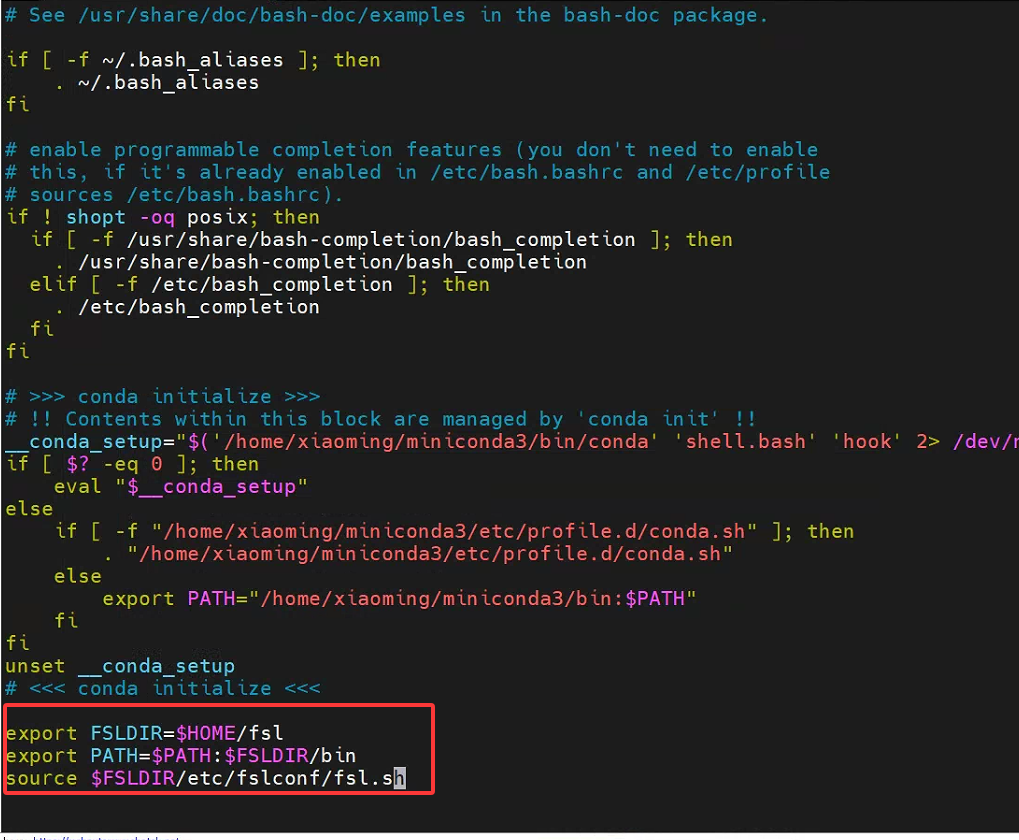Click the 'if [ -f "/home/xiaoming/miniconda3/etc/profile.d/conda.sh" ]' line
This screenshot has height=840, width=1019.
[454, 531]
